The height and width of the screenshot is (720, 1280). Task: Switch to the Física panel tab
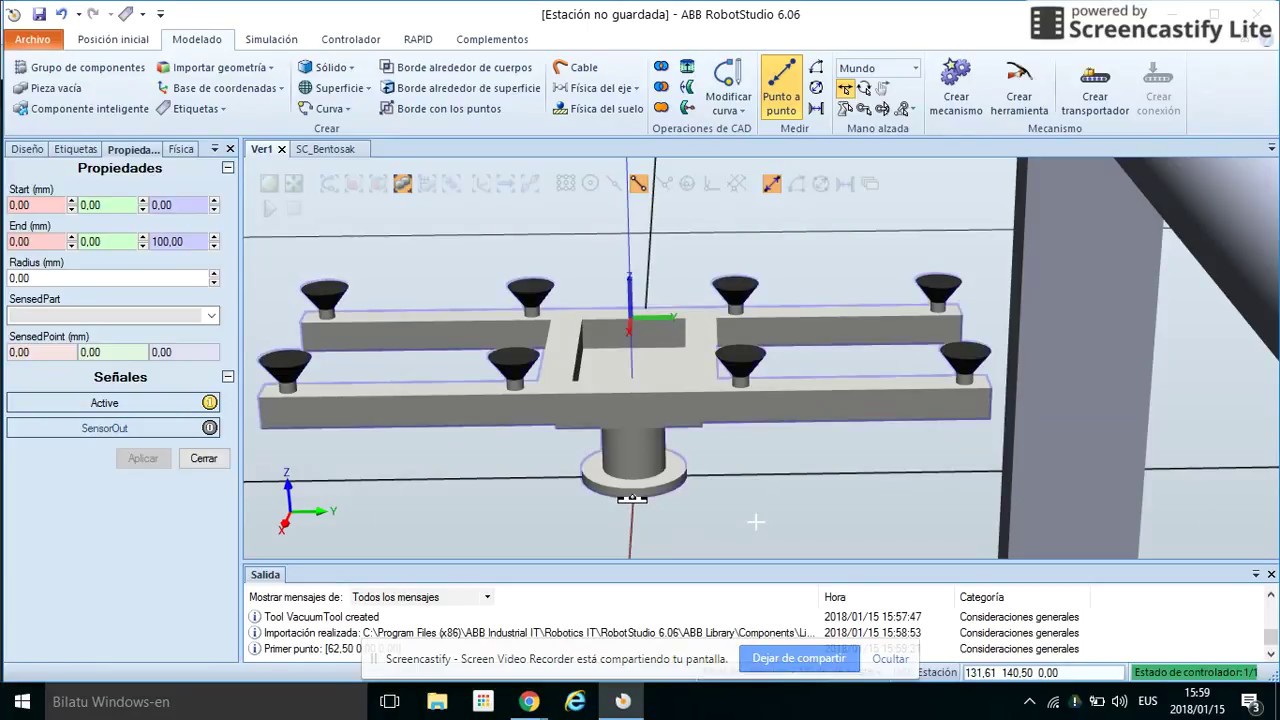click(x=181, y=149)
